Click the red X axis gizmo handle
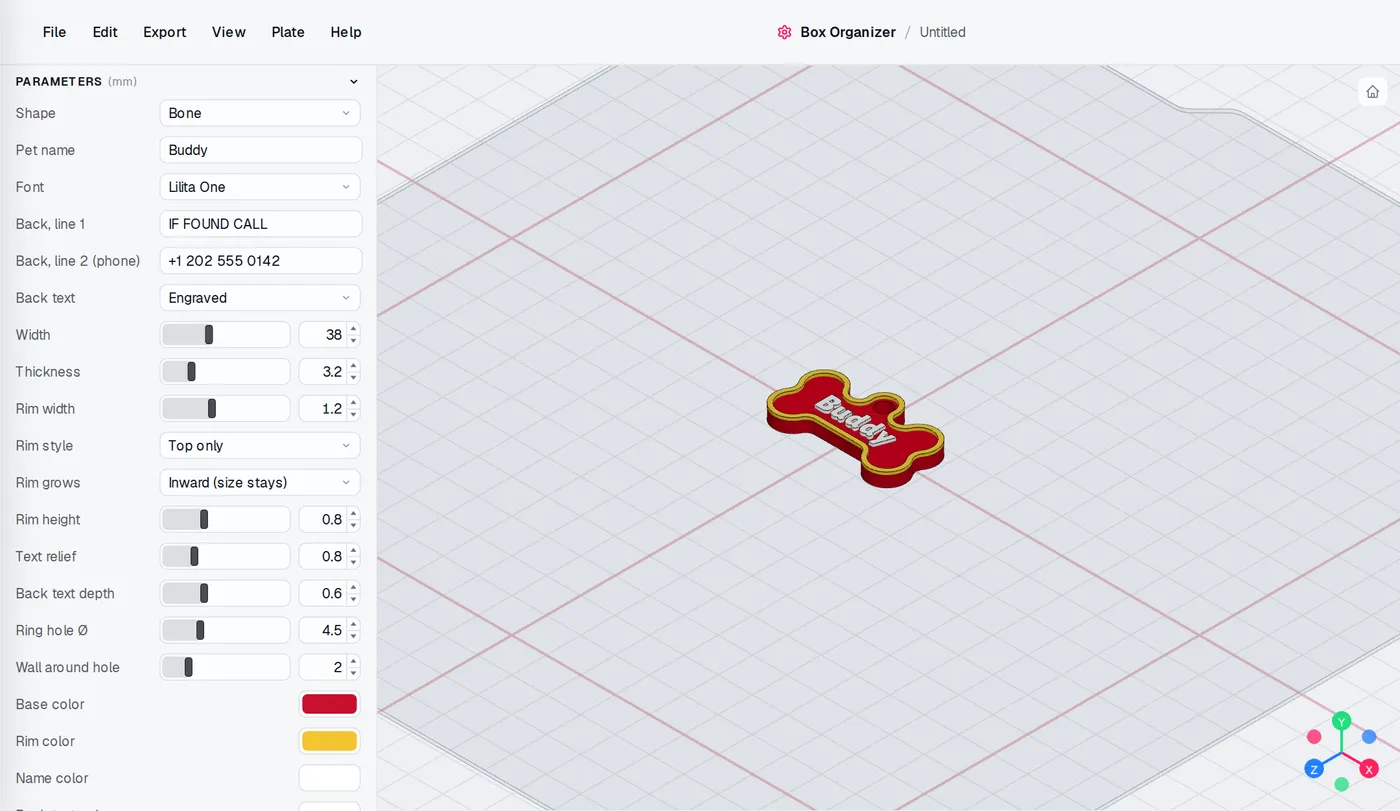The height and width of the screenshot is (811, 1400). [x=1369, y=769]
